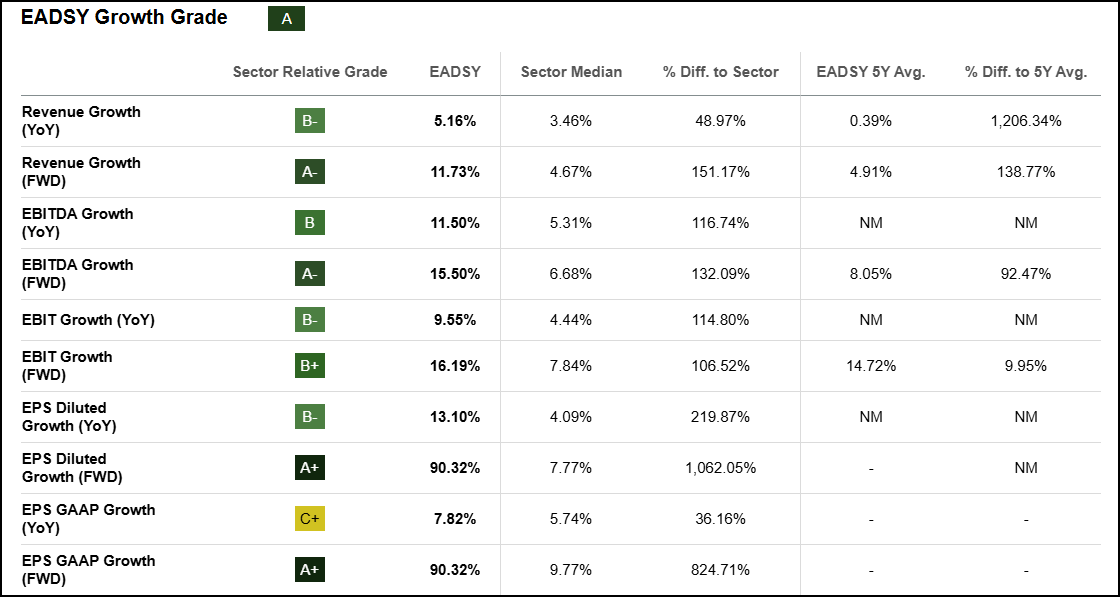Image resolution: width=1120 pixels, height=597 pixels.
Task: Click the 90.32% EPS Diluted Growth (FWD) value
Action: point(455,468)
